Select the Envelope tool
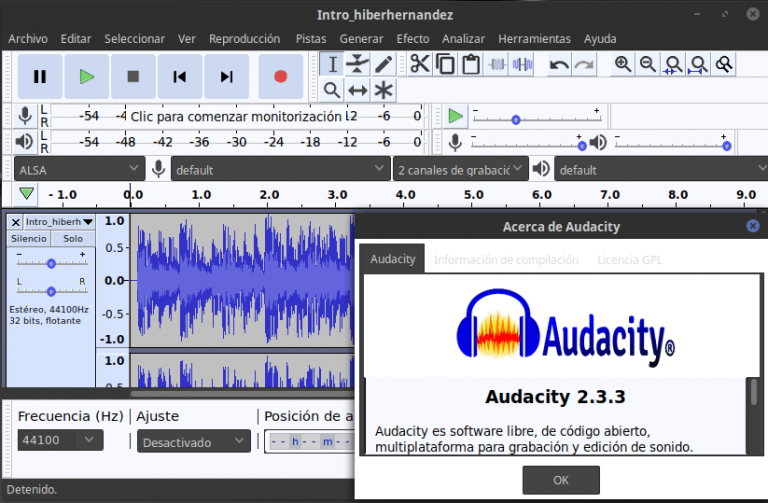The height and width of the screenshot is (503, 768). 358,64
